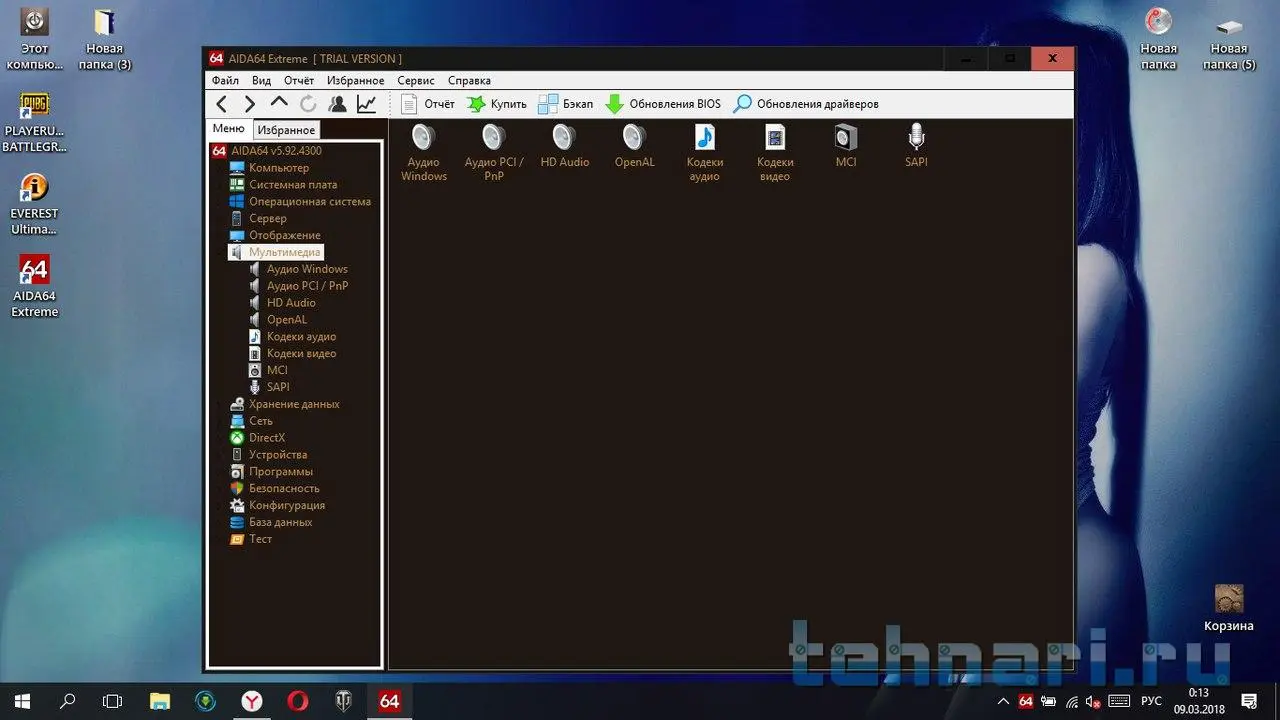The image size is (1280, 720).
Task: Select the highlighted Мультимедиа tree node
Action: (x=275, y=252)
